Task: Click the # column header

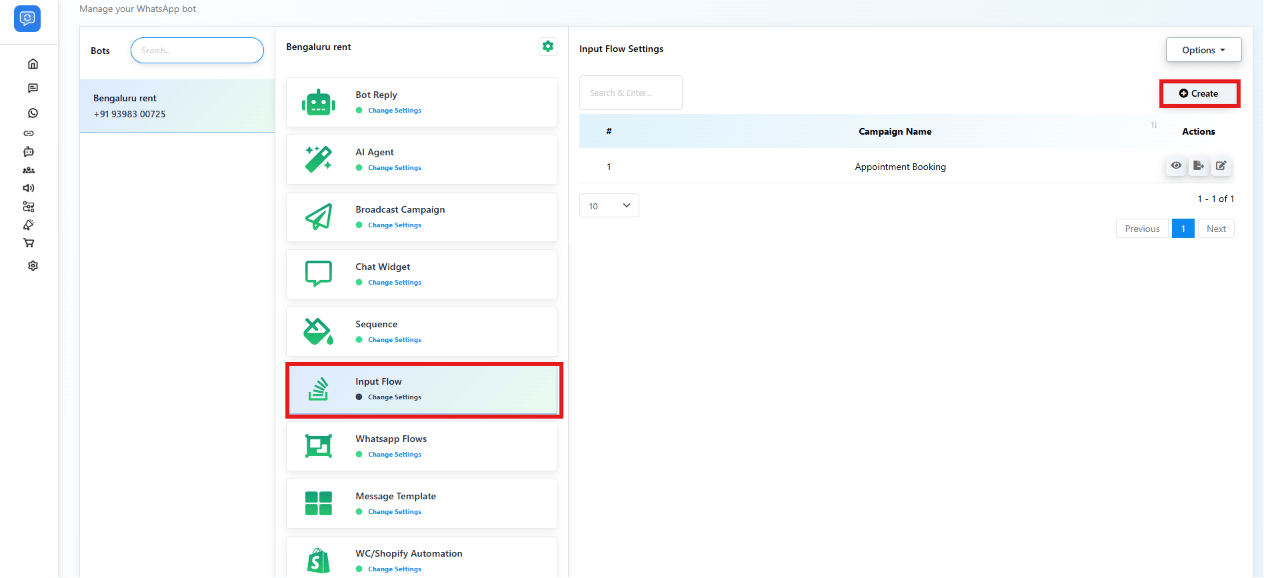Action: tap(609, 132)
